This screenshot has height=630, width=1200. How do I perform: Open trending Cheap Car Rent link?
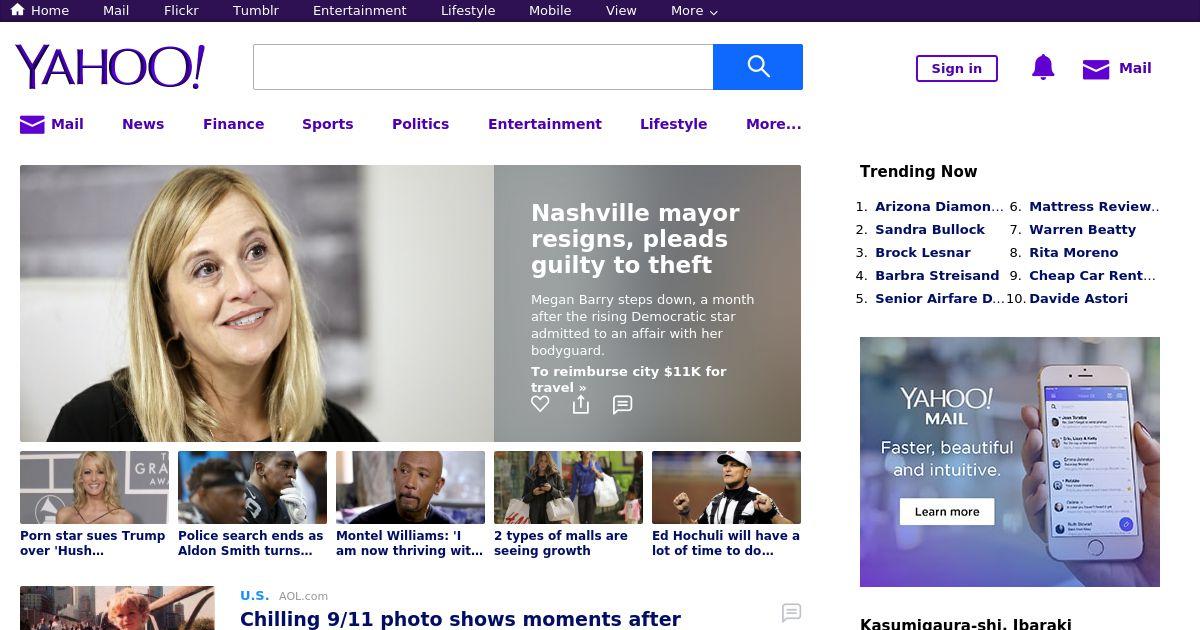(1092, 276)
